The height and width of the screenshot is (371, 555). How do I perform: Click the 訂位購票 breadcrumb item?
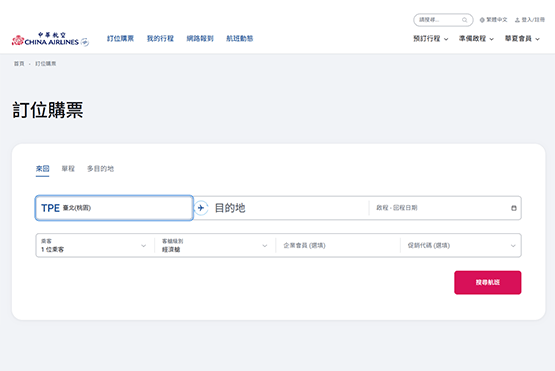46,64
